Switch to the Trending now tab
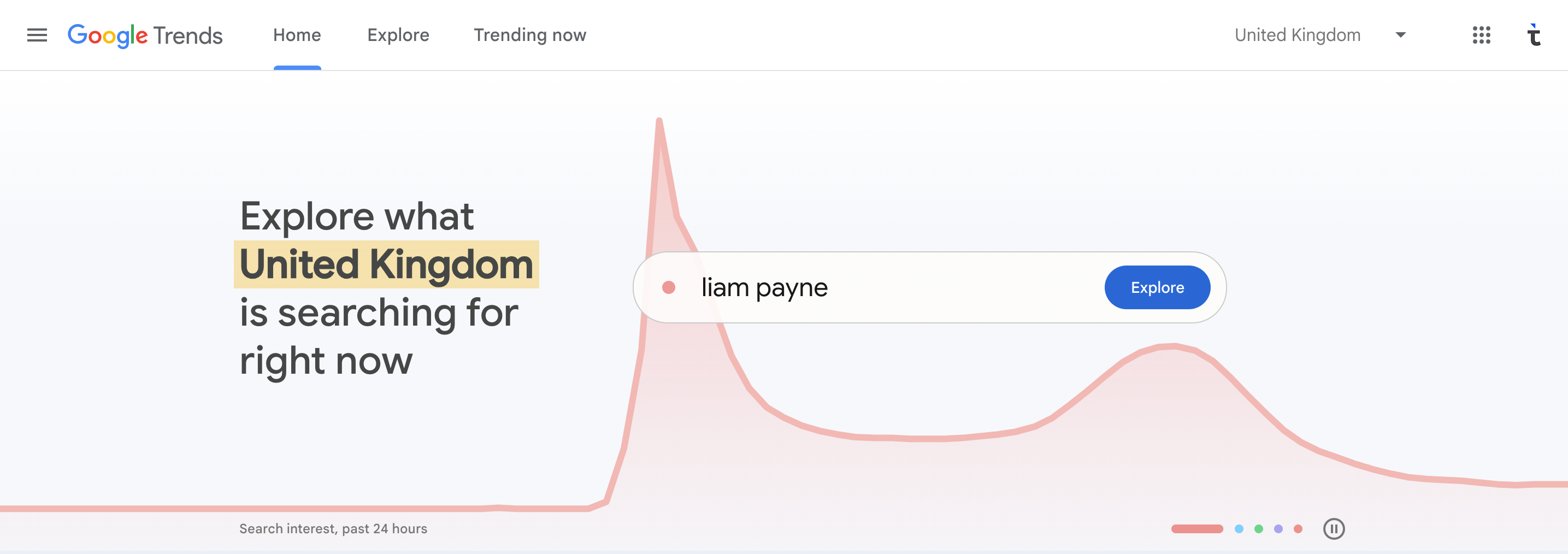1568x554 pixels. (529, 36)
